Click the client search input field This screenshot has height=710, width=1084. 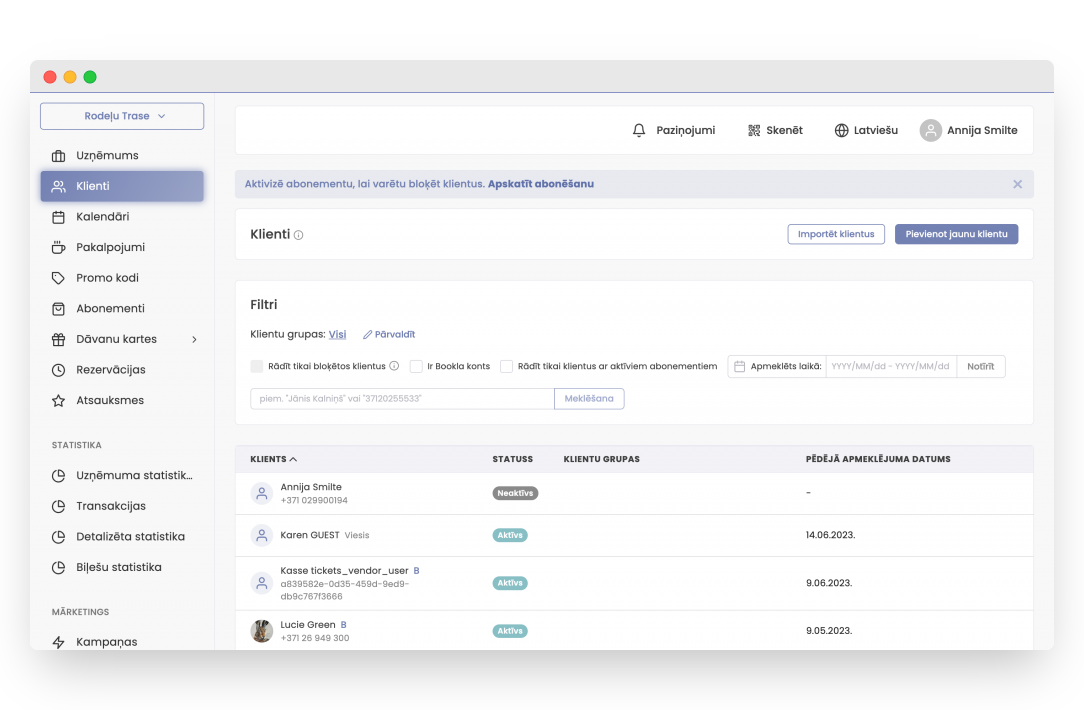tap(401, 399)
